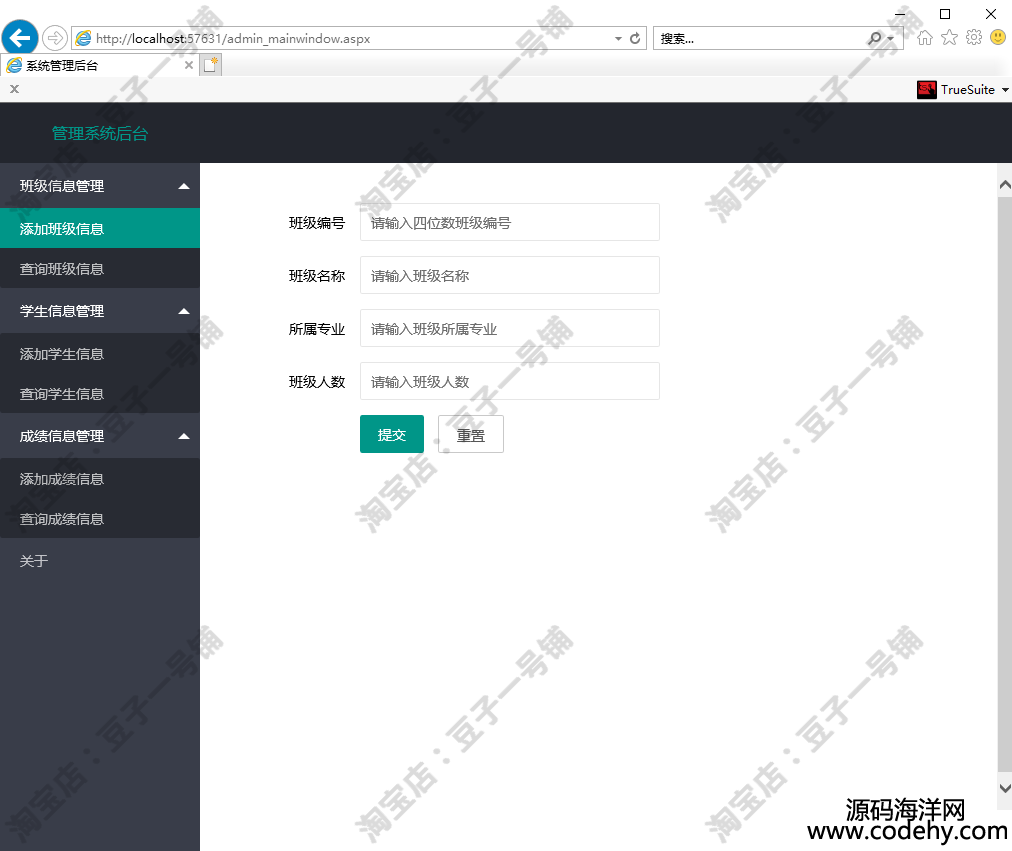This screenshot has width=1012, height=851.
Task: Select the 系统管理后台 browser tab
Action: (x=98, y=65)
